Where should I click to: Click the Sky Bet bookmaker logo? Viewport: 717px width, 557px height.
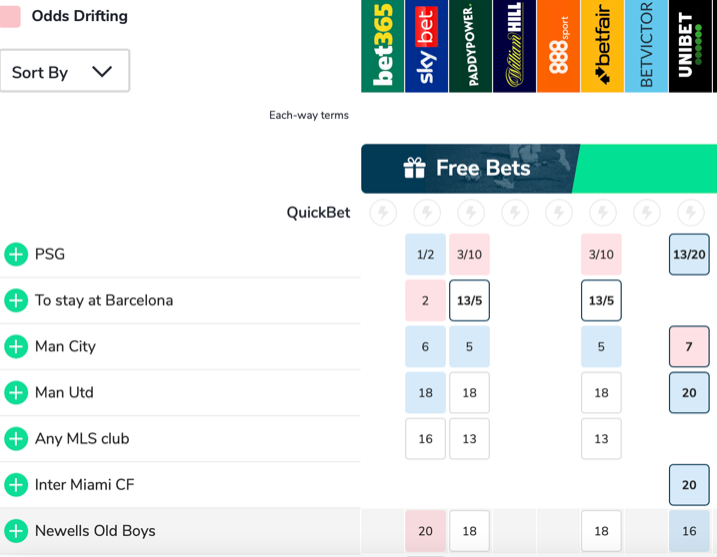[x=426, y=46]
